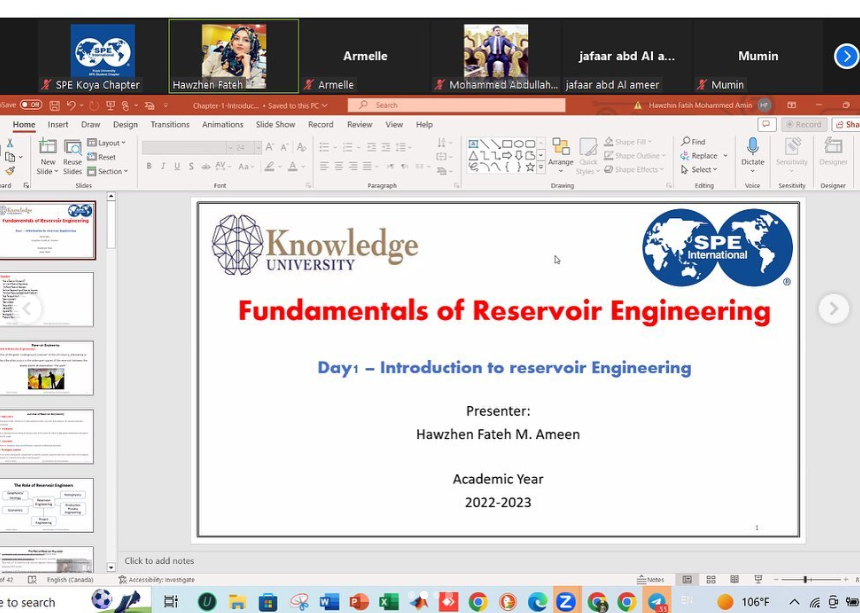The image size is (860, 613).
Task: Undo the last action
Action: [x=71, y=105]
